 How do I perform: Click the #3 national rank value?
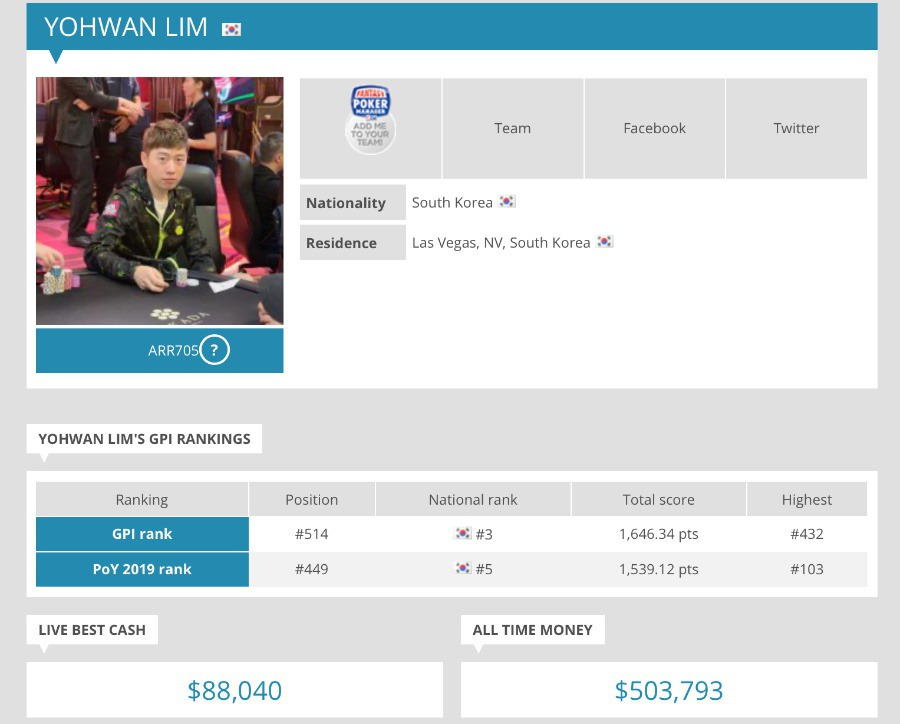pyautogui.click(x=484, y=535)
